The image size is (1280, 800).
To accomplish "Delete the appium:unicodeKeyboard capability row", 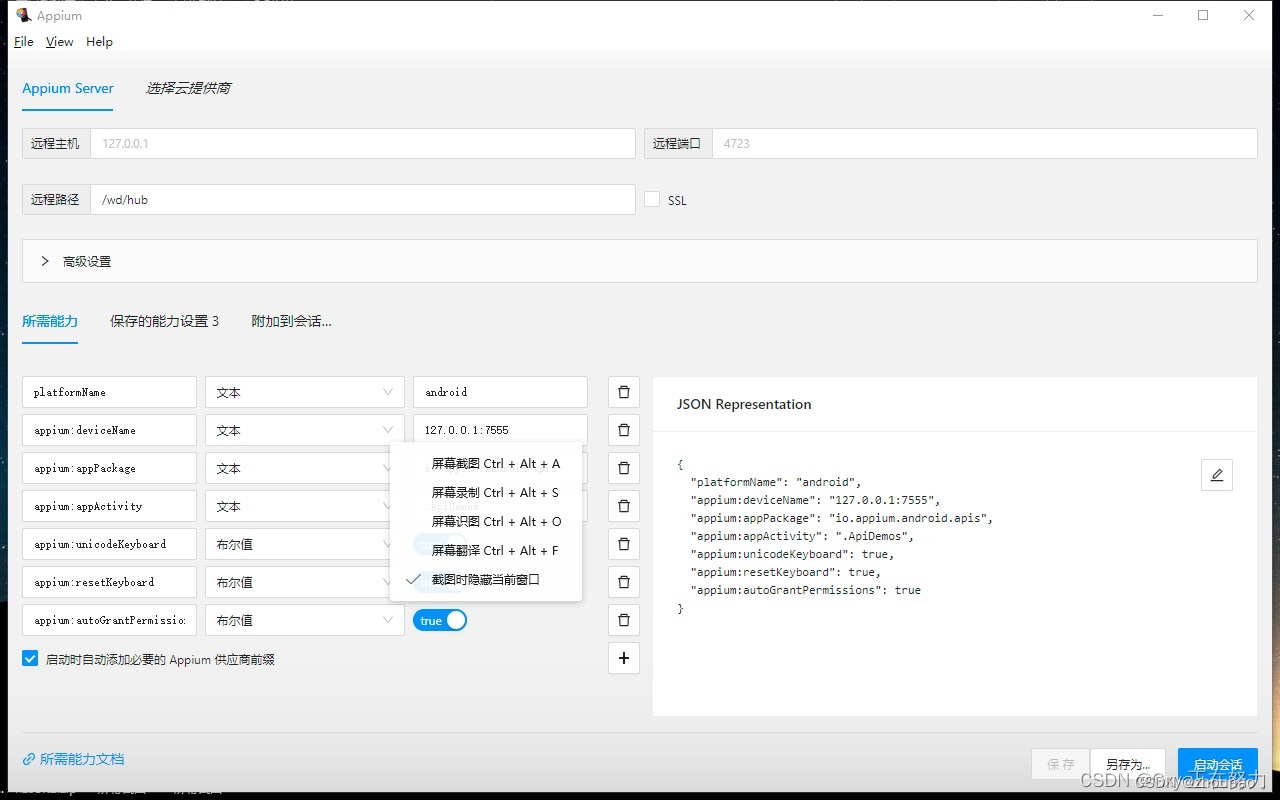I will pyautogui.click(x=624, y=544).
